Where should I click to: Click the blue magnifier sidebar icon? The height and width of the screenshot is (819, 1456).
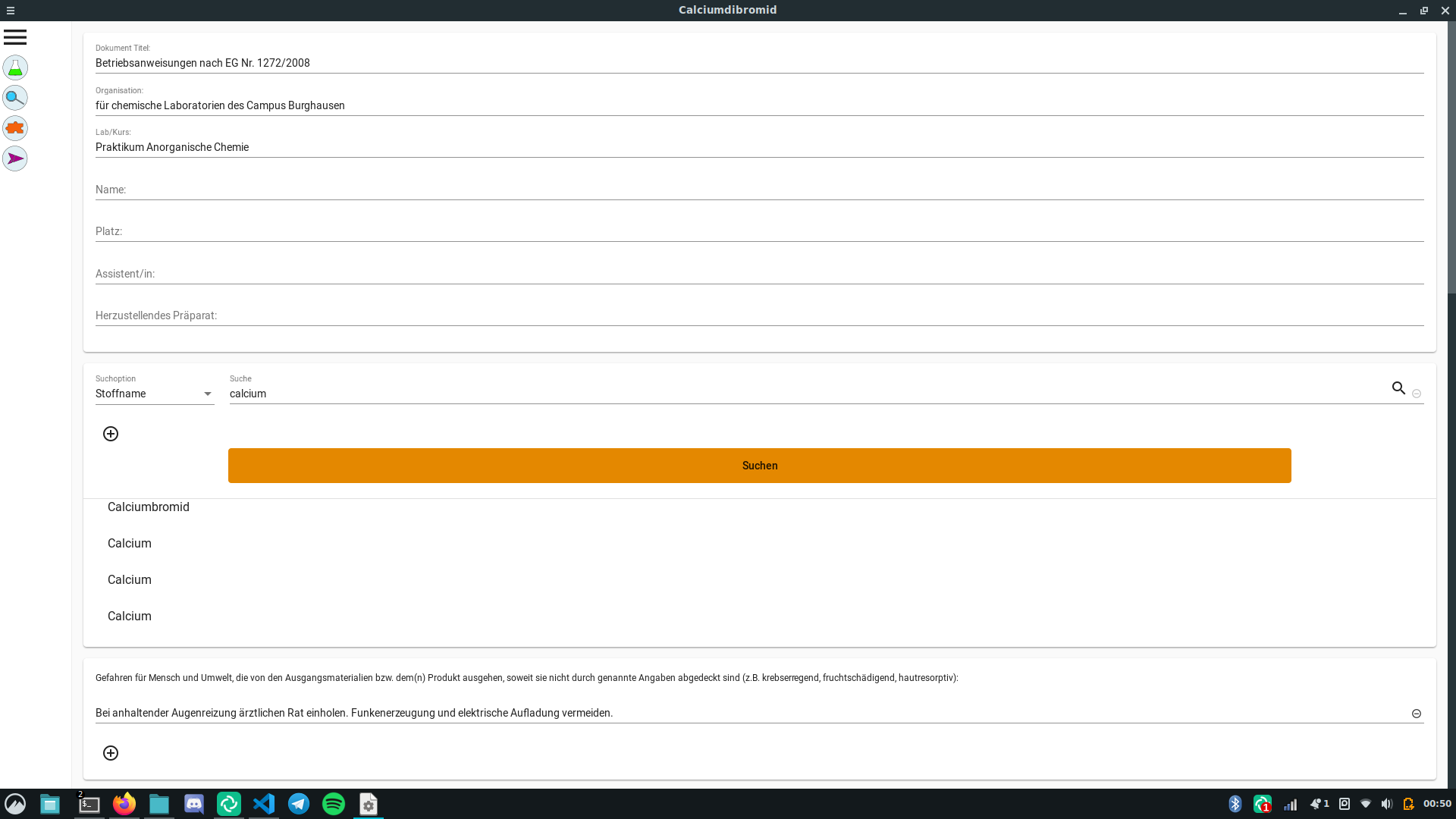point(15,98)
